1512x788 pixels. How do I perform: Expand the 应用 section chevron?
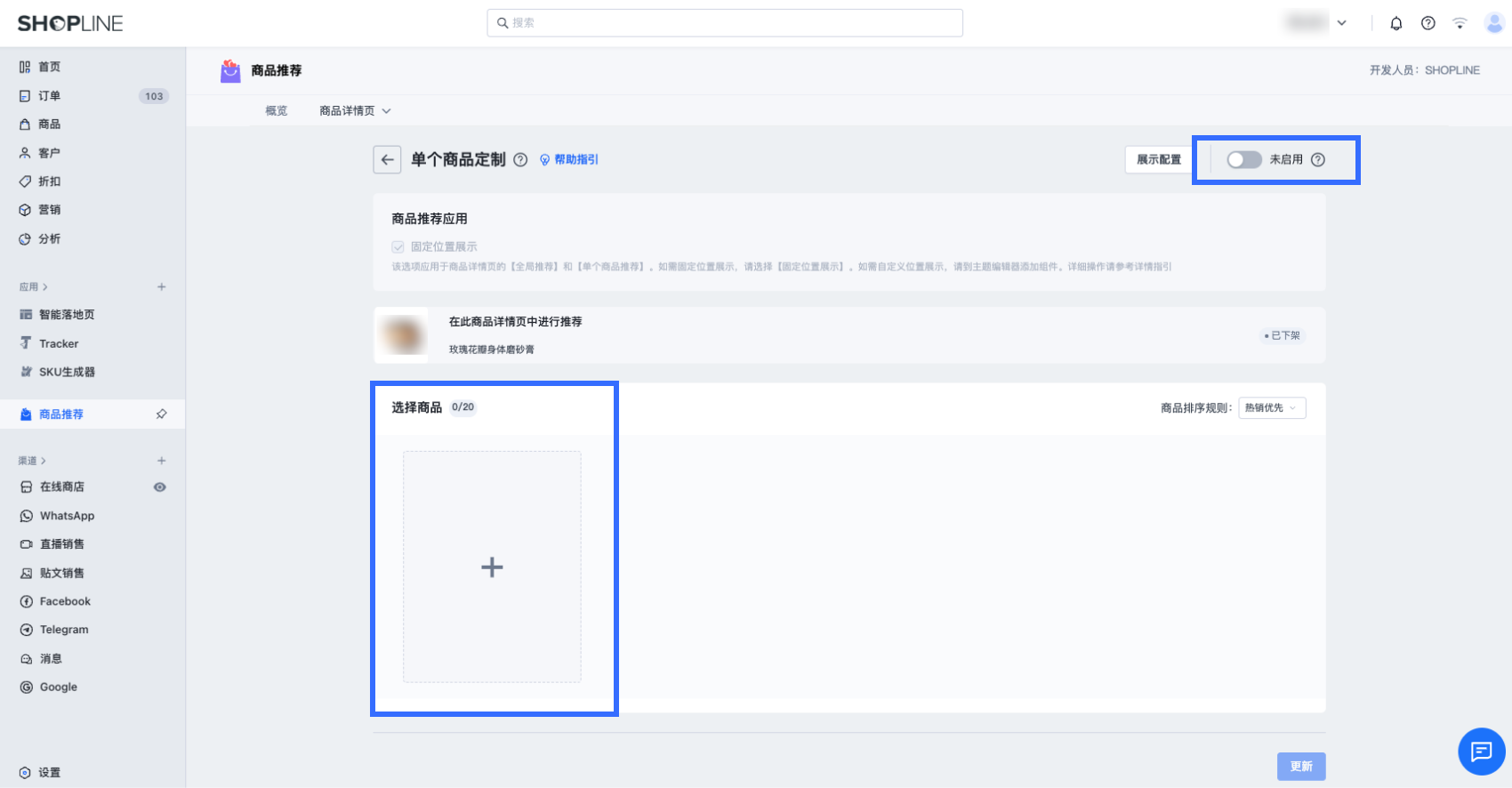[x=44, y=287]
